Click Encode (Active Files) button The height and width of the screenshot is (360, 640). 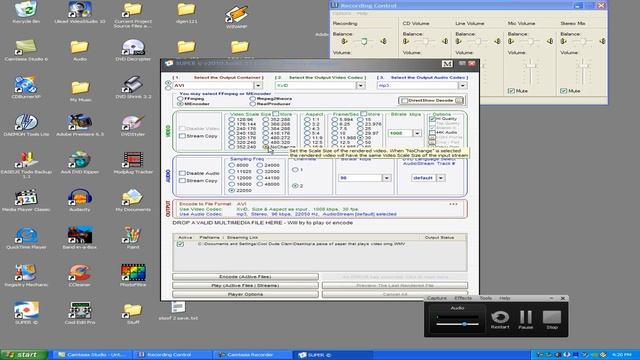(x=245, y=277)
